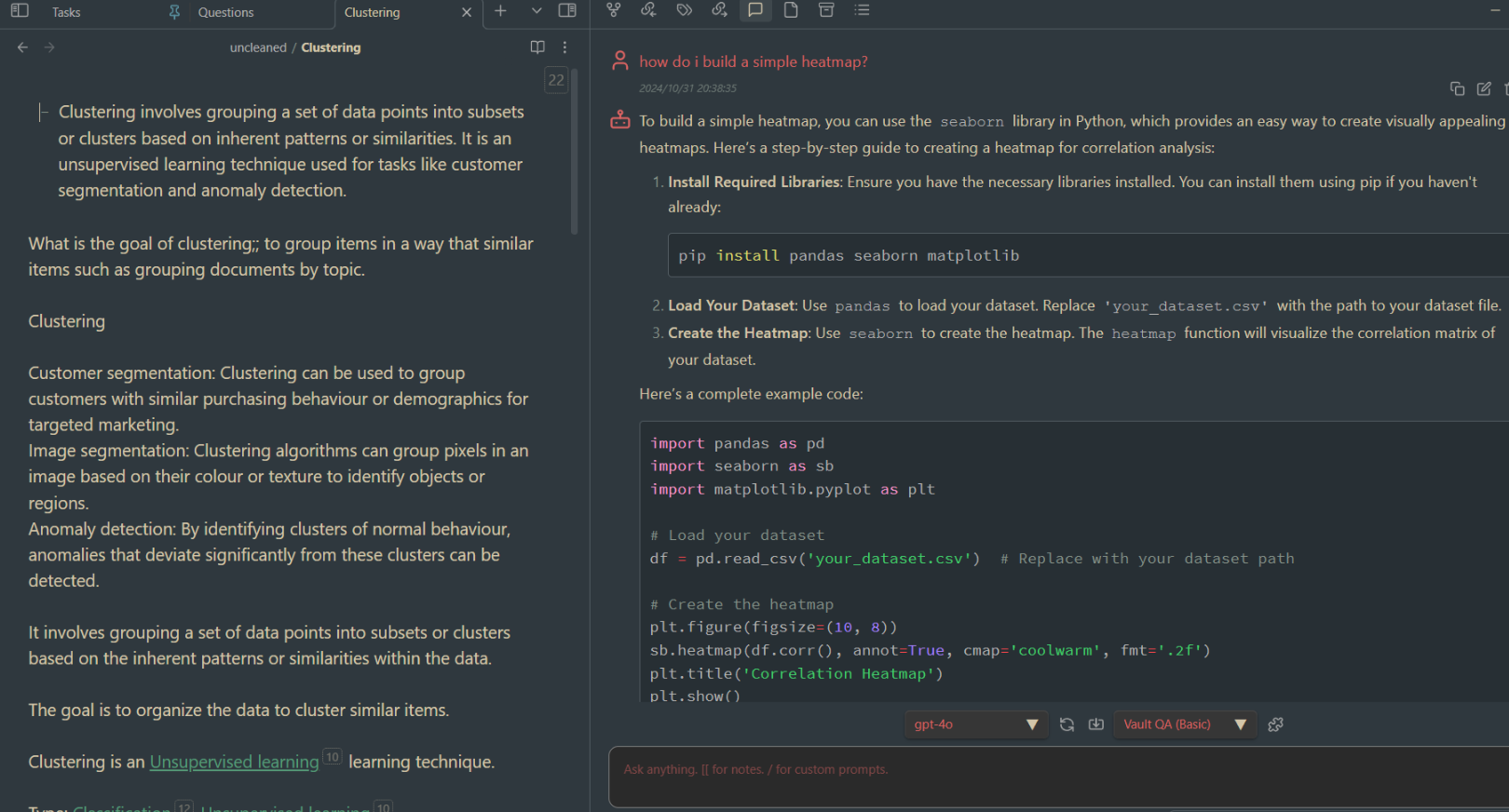
Task: Click the 2024/10/31 20:38:35 timestamp
Action: [x=687, y=88]
